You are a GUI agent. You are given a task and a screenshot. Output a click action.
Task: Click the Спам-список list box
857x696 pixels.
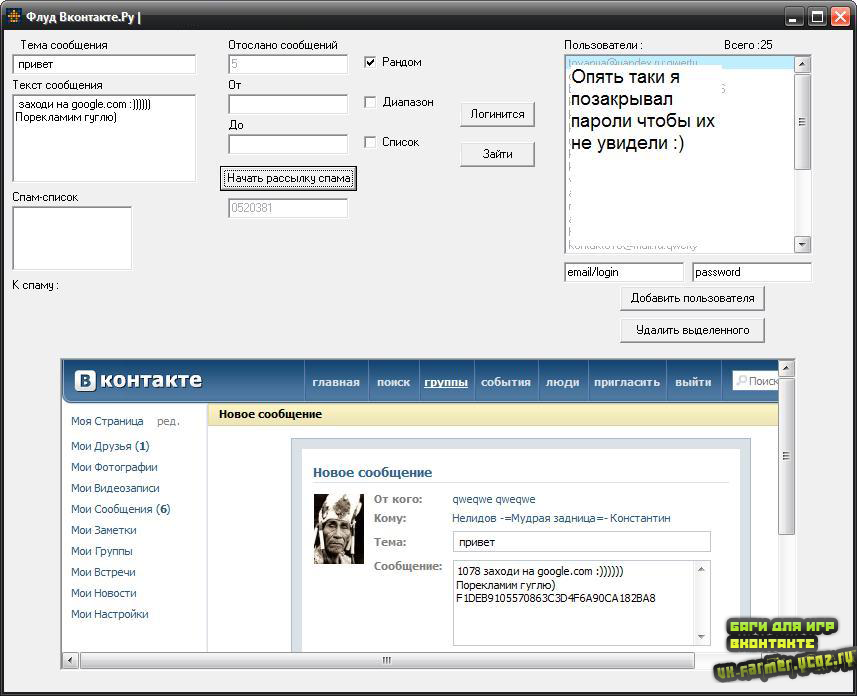72,238
